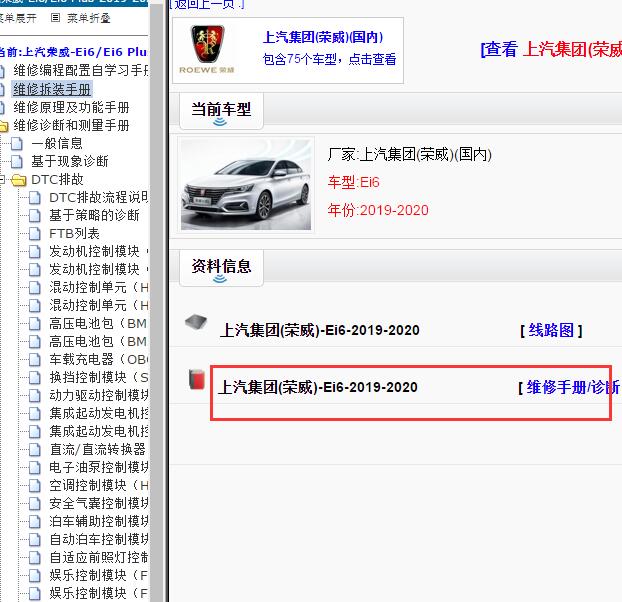This screenshot has height=602, width=622.
Task: Open 空调控制模块 entry
Action: [98, 485]
